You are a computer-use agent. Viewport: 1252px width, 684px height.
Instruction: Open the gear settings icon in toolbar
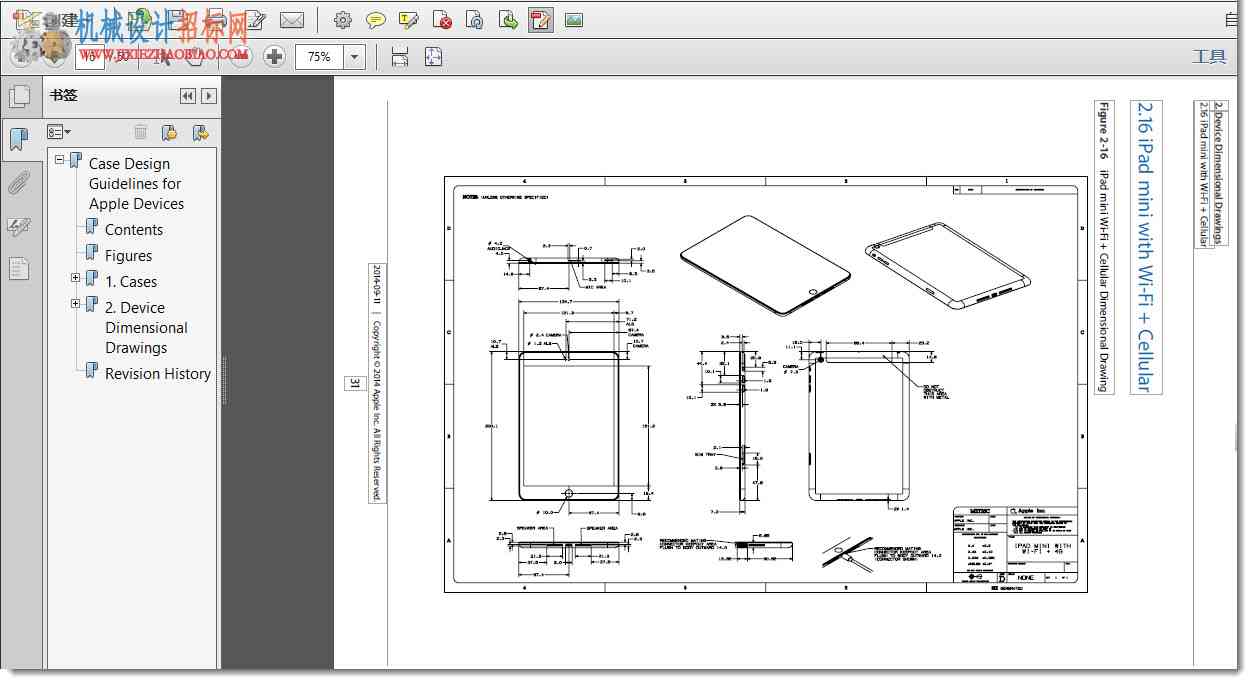click(343, 20)
